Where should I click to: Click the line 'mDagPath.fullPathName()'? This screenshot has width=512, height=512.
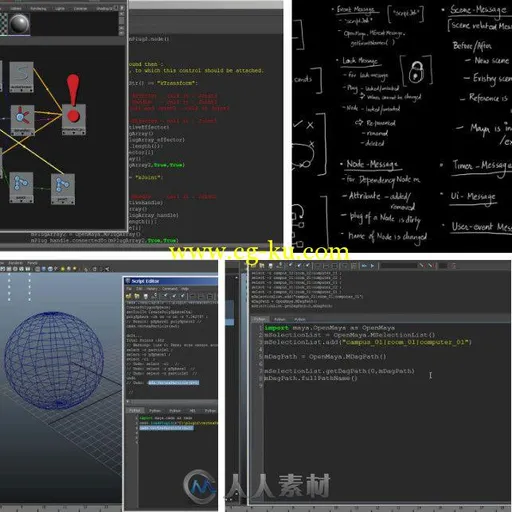(311, 378)
